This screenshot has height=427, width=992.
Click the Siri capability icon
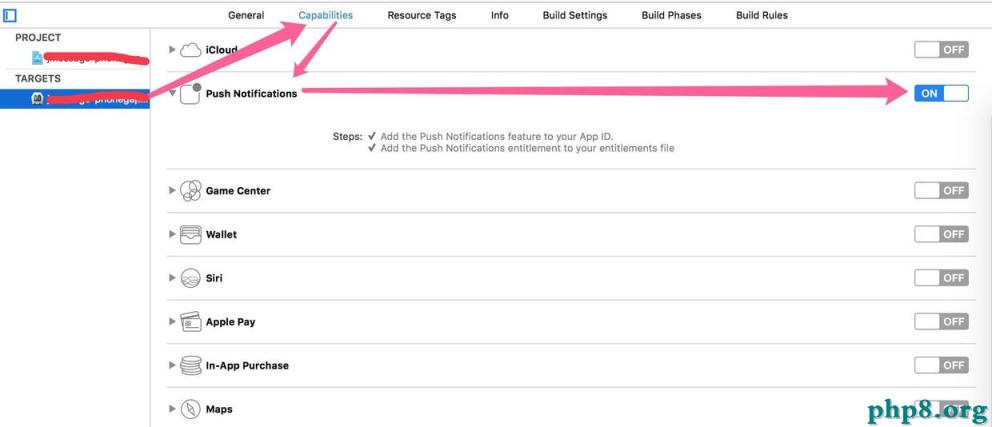pyautogui.click(x=190, y=278)
